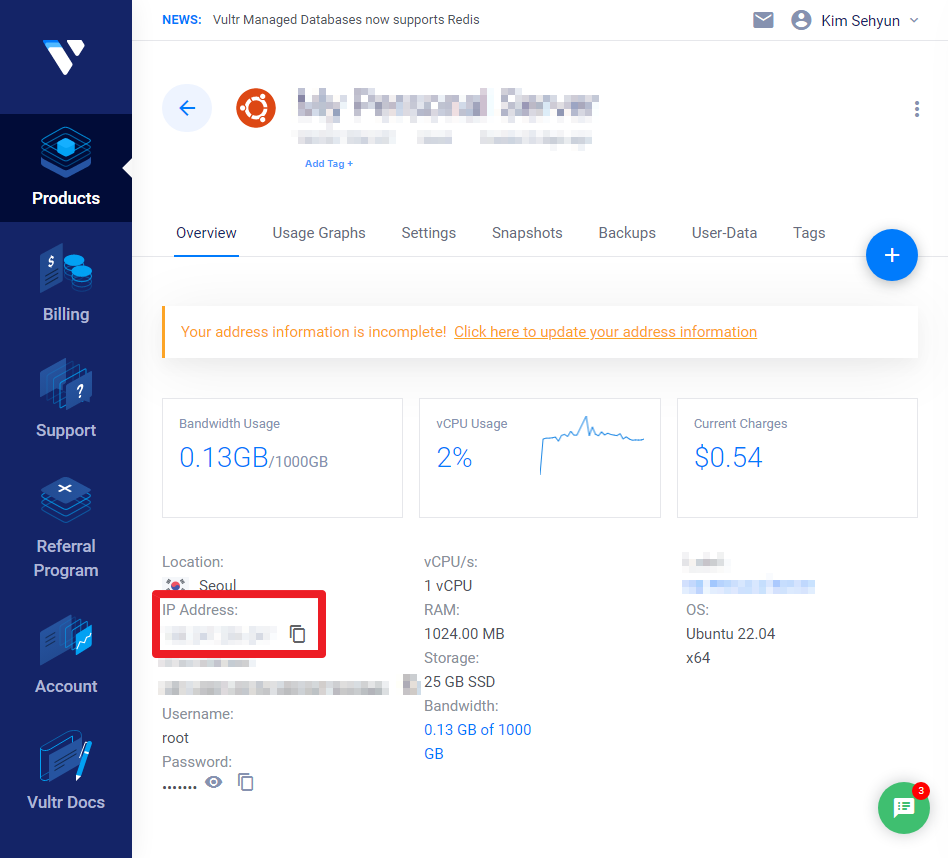Copy the password to clipboard
Viewport: 948px width, 858px height.
(245, 782)
